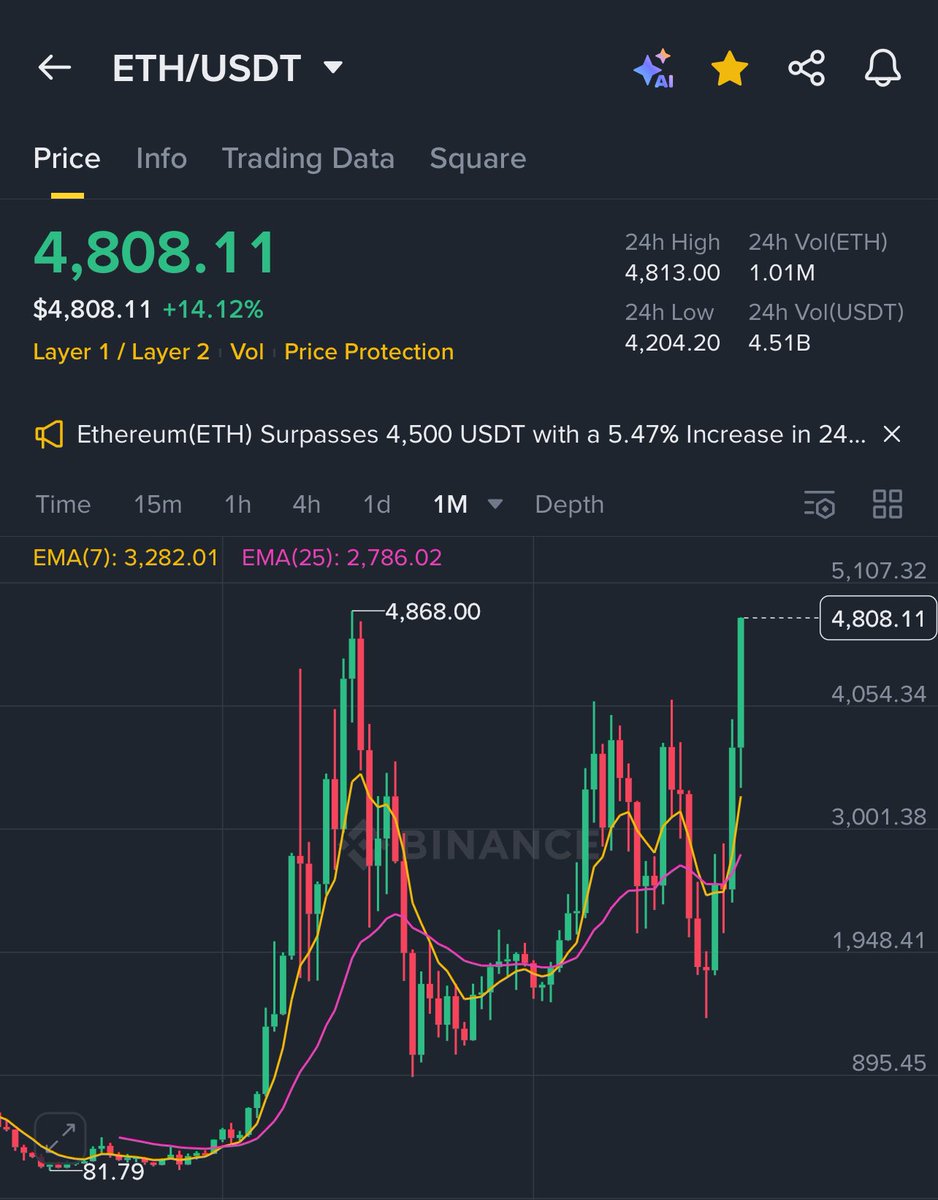
Task: Open price alerts bell icon
Action: pos(883,68)
